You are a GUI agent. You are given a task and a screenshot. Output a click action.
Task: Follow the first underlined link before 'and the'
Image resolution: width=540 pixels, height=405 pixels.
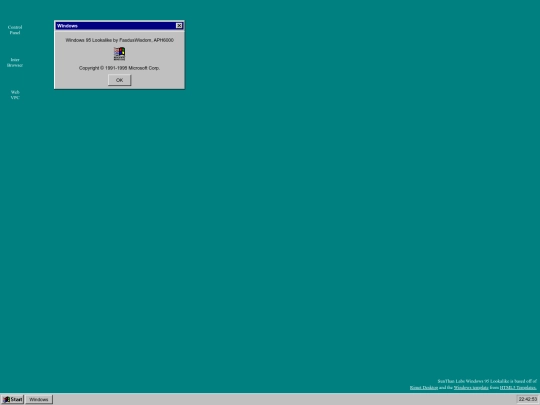pos(424,387)
